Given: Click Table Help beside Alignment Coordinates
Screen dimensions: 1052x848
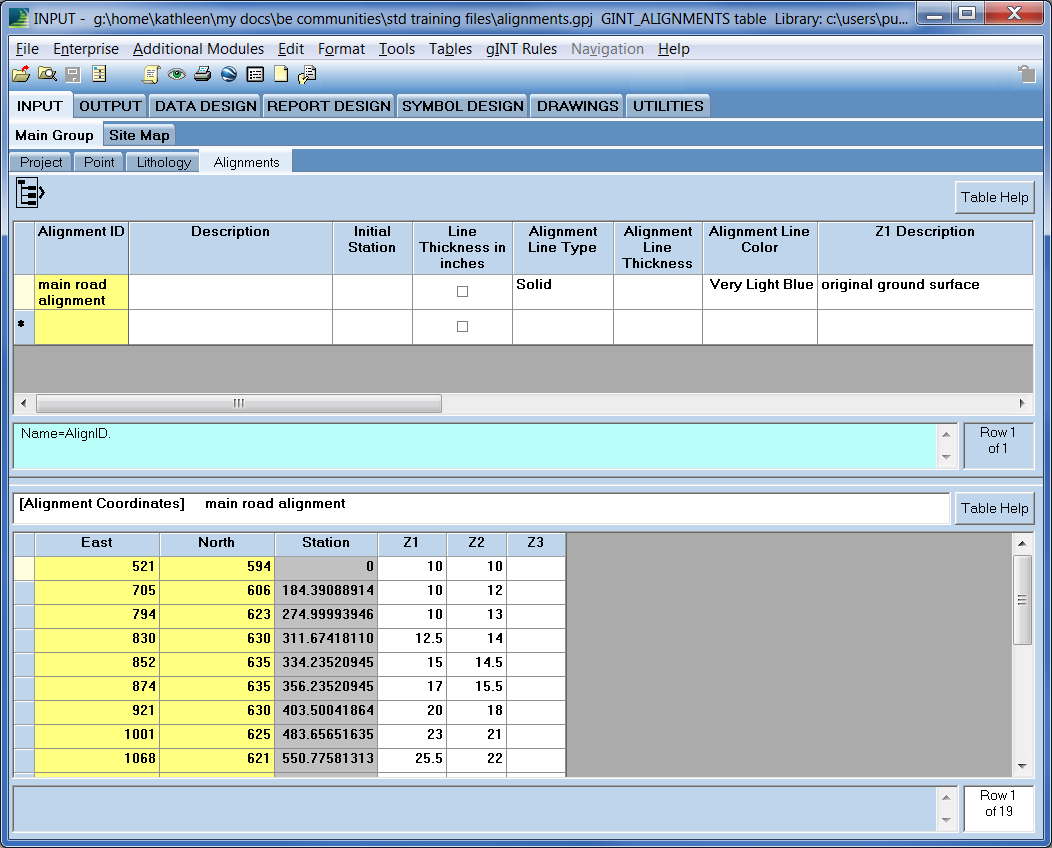Looking at the screenshot, I should click(x=994, y=509).
